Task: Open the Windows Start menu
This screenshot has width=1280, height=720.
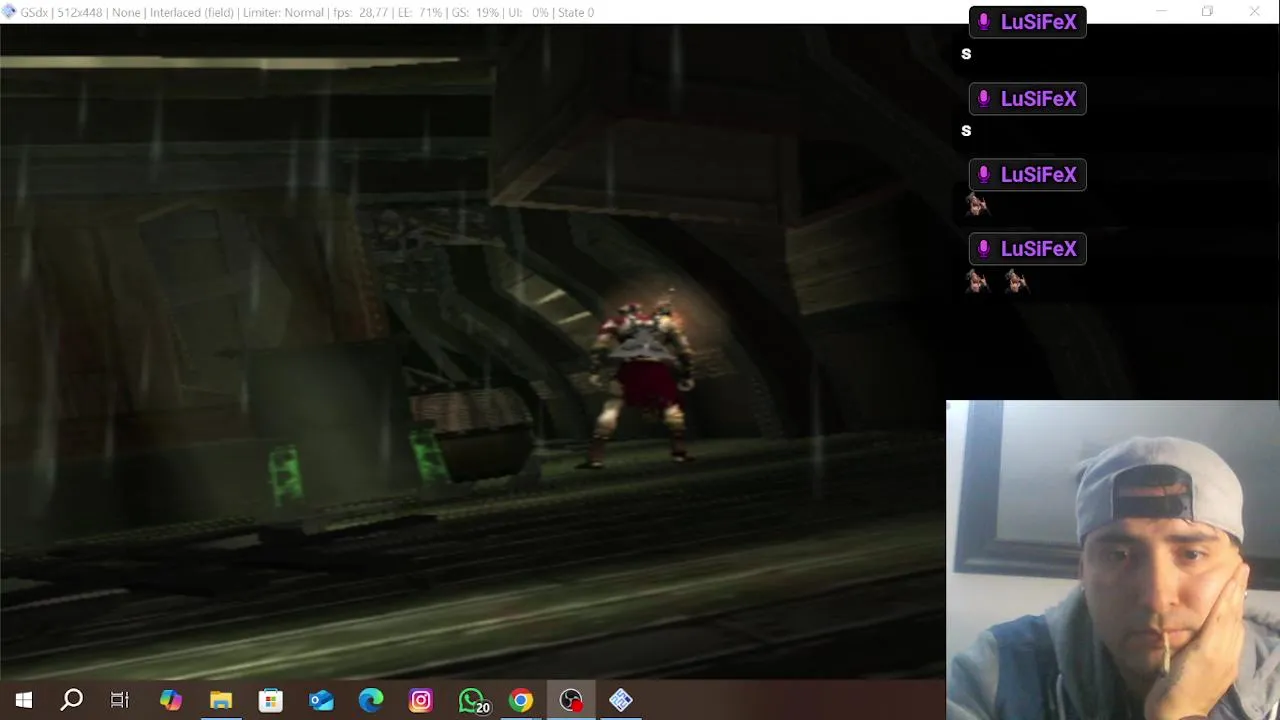Action: click(x=24, y=700)
